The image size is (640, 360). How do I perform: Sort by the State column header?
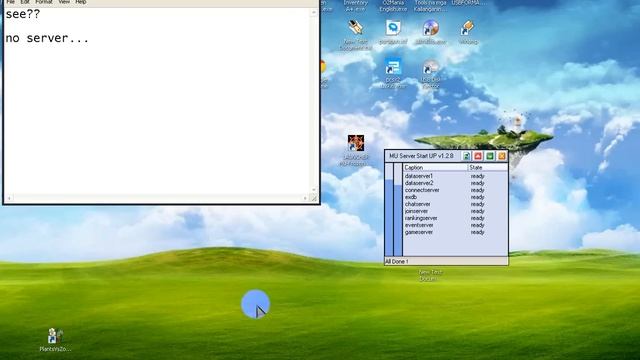[487, 167]
